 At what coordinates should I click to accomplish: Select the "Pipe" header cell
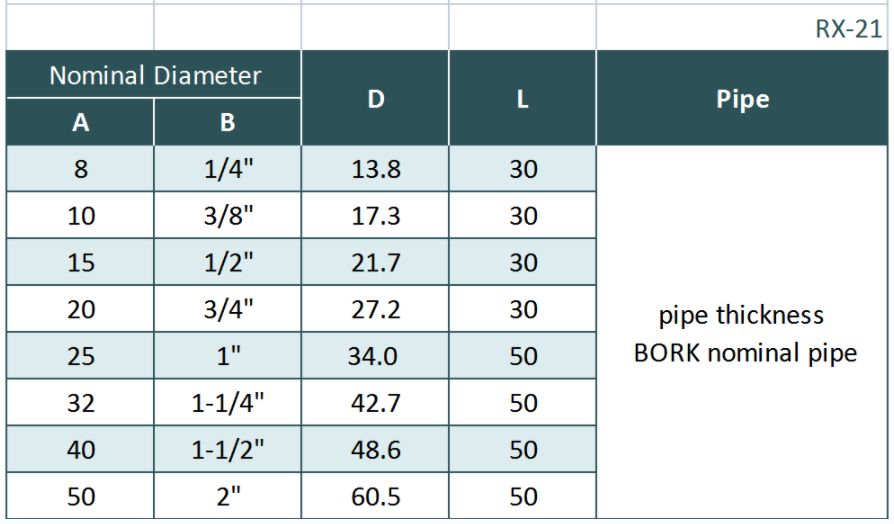[x=743, y=99]
